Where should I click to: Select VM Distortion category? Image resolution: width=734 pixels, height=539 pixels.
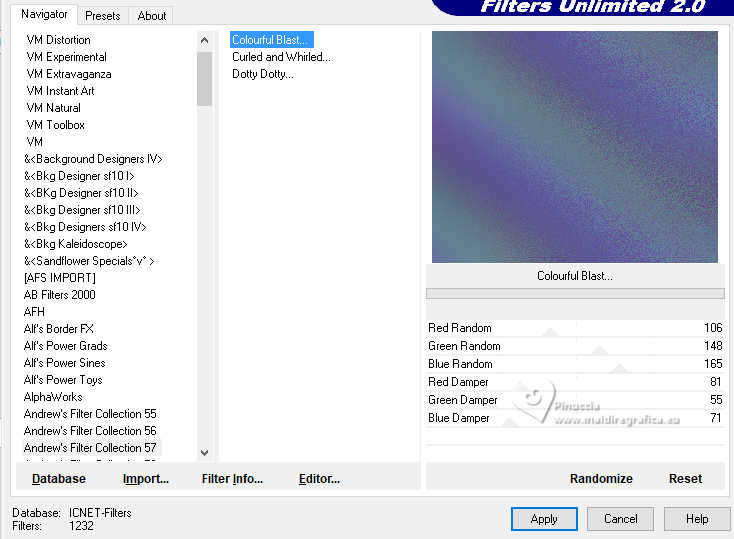pyautogui.click(x=59, y=40)
